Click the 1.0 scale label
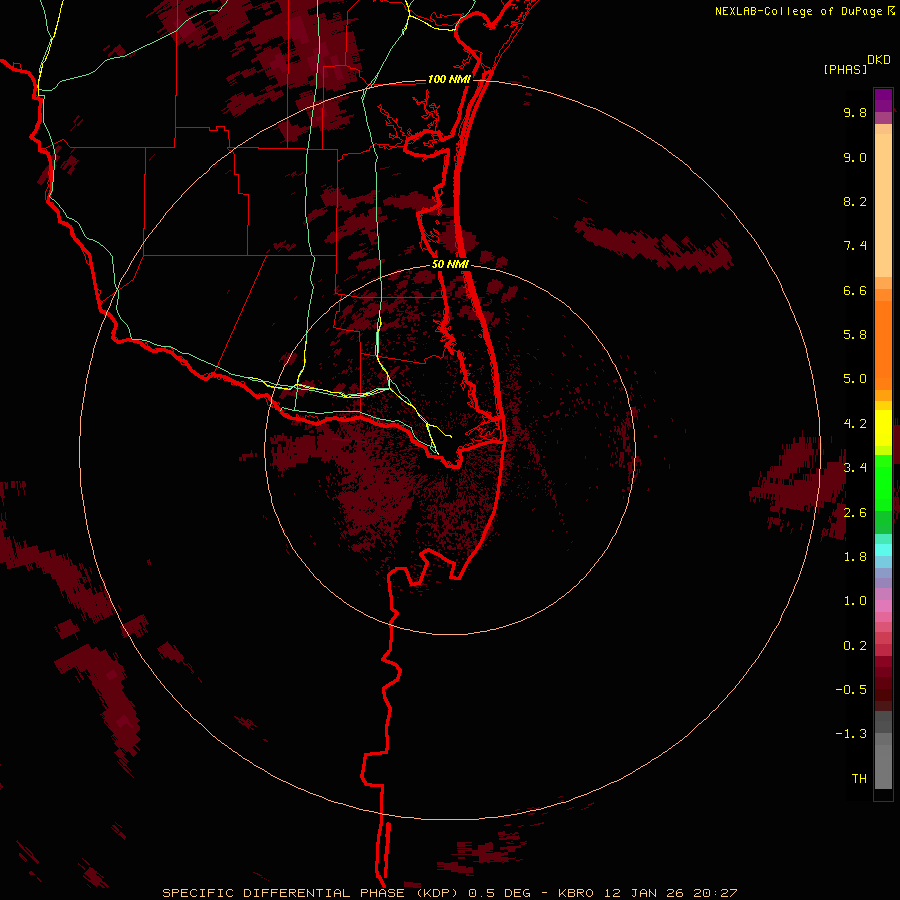This screenshot has height=900, width=900. (855, 601)
